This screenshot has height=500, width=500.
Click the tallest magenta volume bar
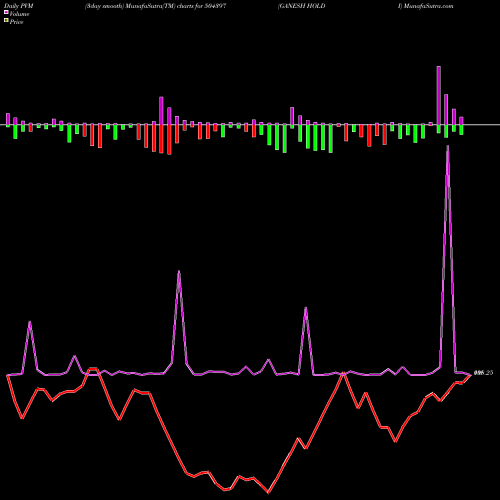pyautogui.click(x=439, y=95)
